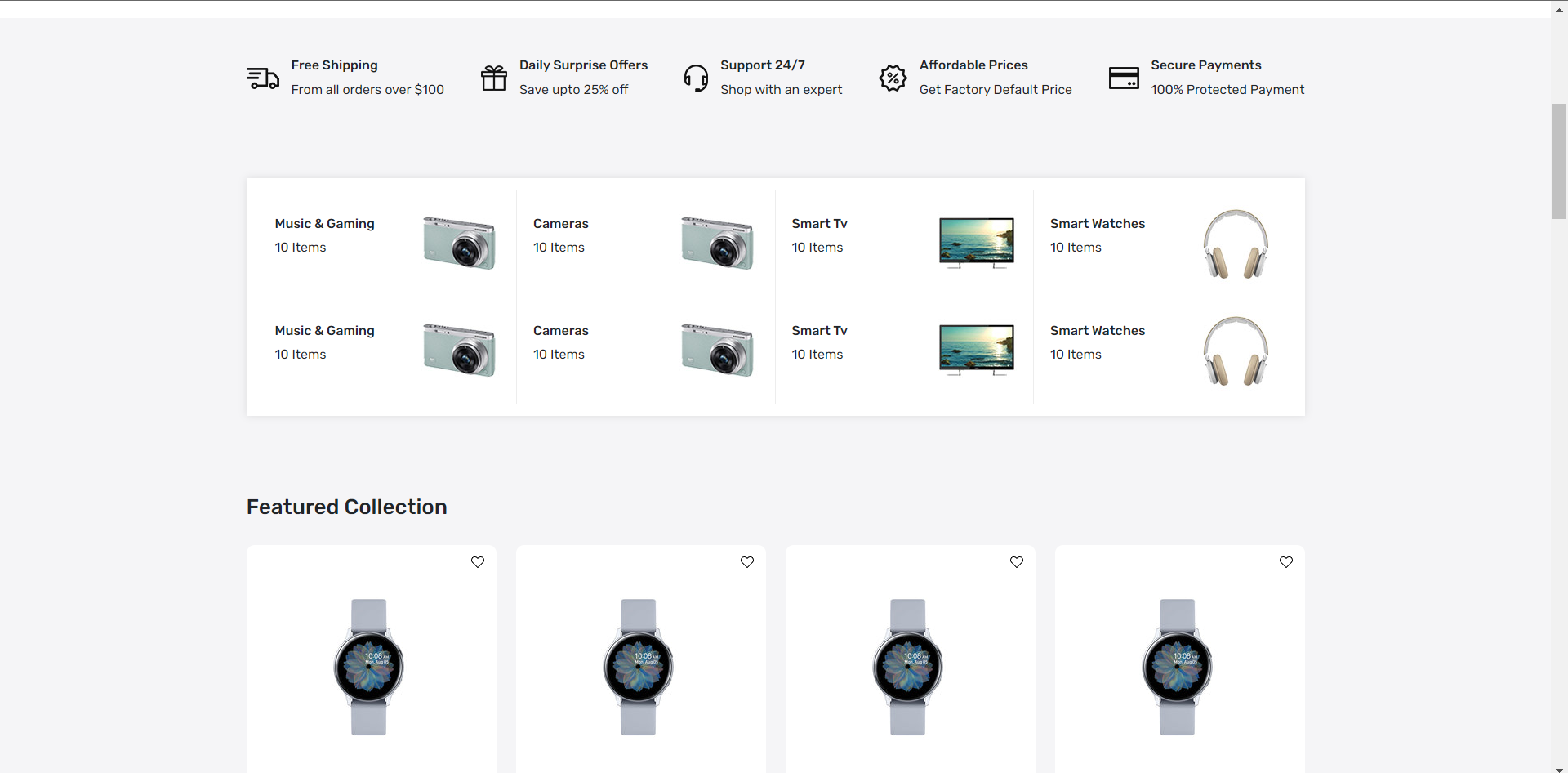
Task: Click the Smart Watches headphones thumbnail
Action: (1235, 244)
